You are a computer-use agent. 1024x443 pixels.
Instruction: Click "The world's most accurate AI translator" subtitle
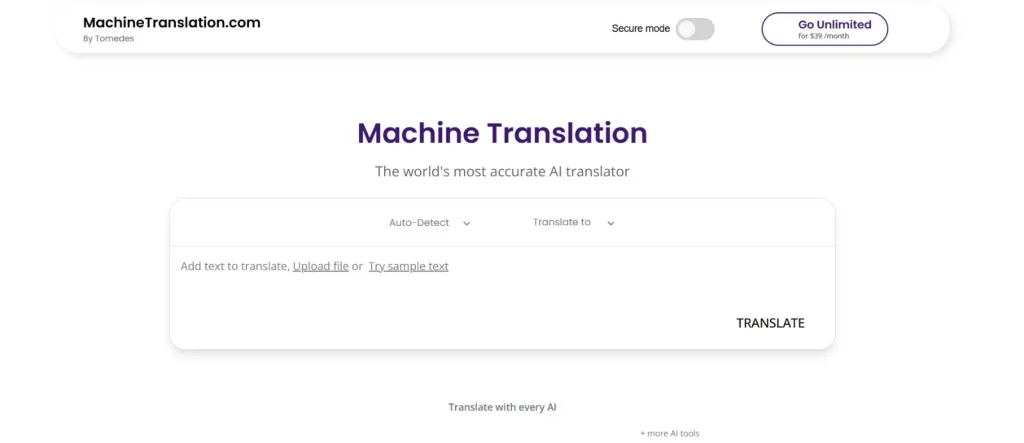pos(502,171)
